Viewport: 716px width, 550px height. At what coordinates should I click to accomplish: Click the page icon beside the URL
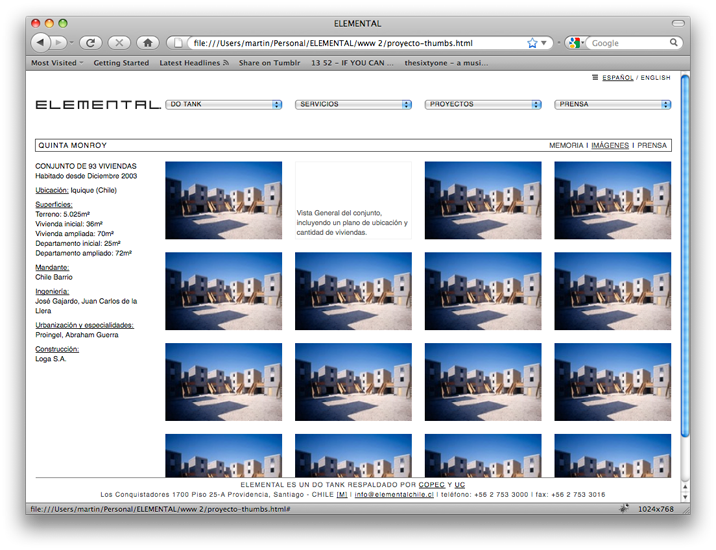178,43
